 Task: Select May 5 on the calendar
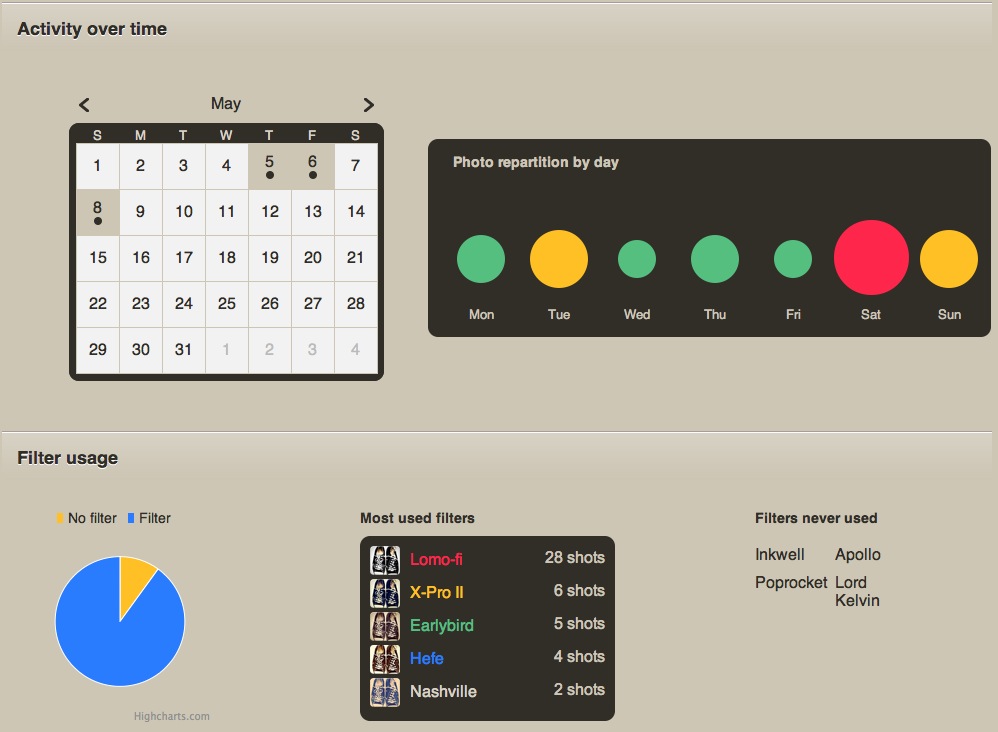(270, 165)
